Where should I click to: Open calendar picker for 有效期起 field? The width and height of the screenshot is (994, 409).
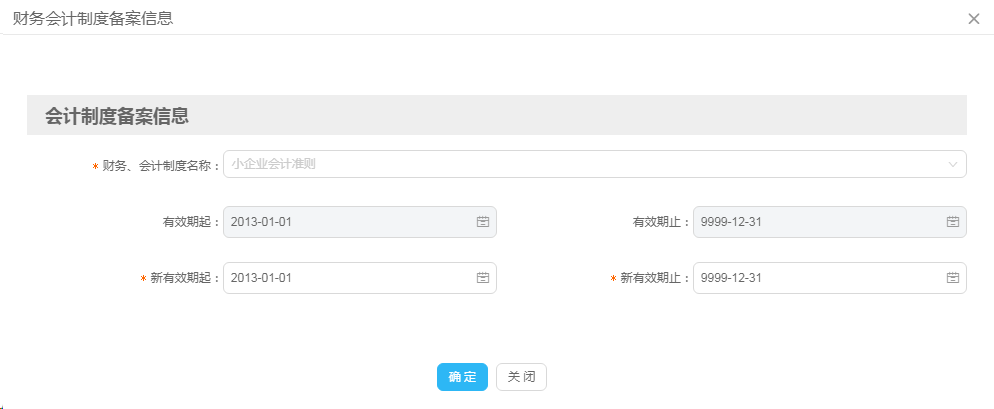482,222
